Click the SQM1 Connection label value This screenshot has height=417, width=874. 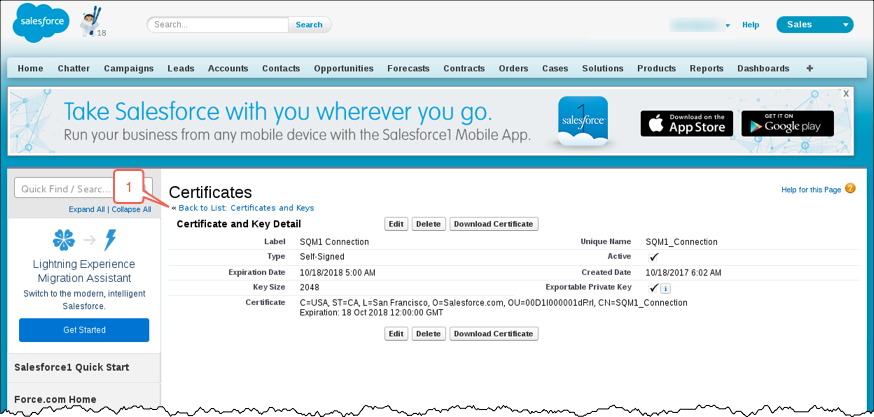click(x=334, y=242)
